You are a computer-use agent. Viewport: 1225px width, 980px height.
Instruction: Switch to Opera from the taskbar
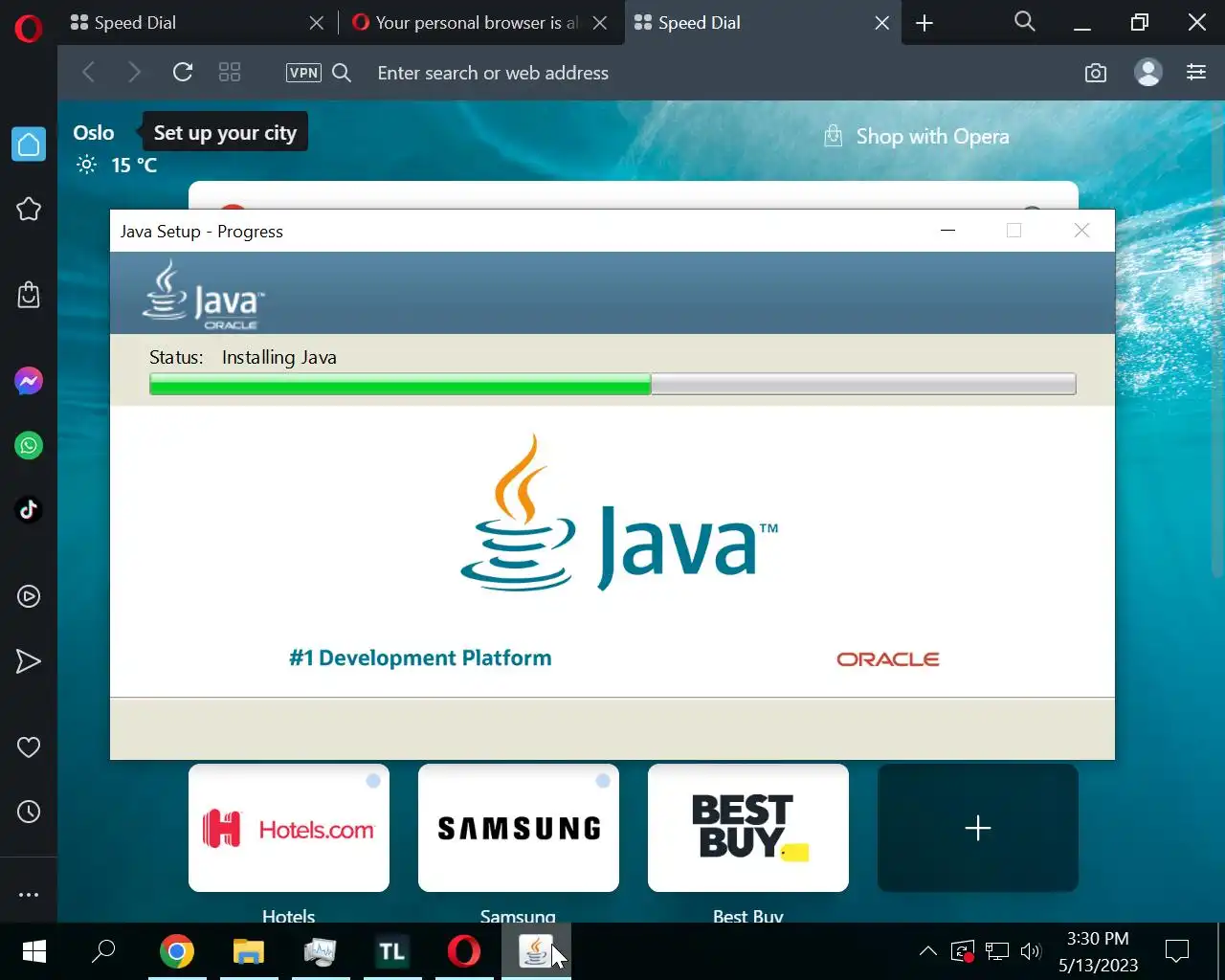[464, 951]
